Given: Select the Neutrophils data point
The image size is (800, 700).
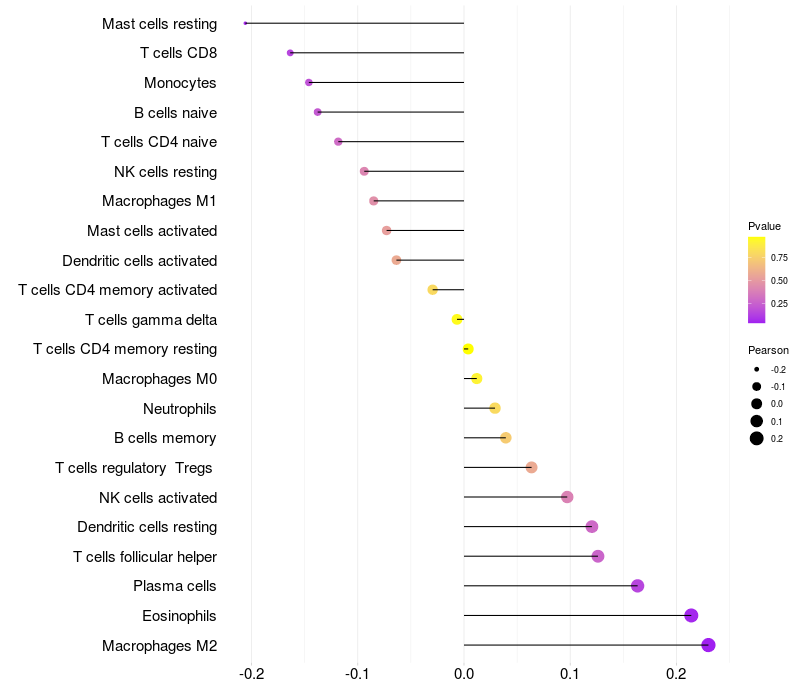Looking at the screenshot, I should click(495, 408).
